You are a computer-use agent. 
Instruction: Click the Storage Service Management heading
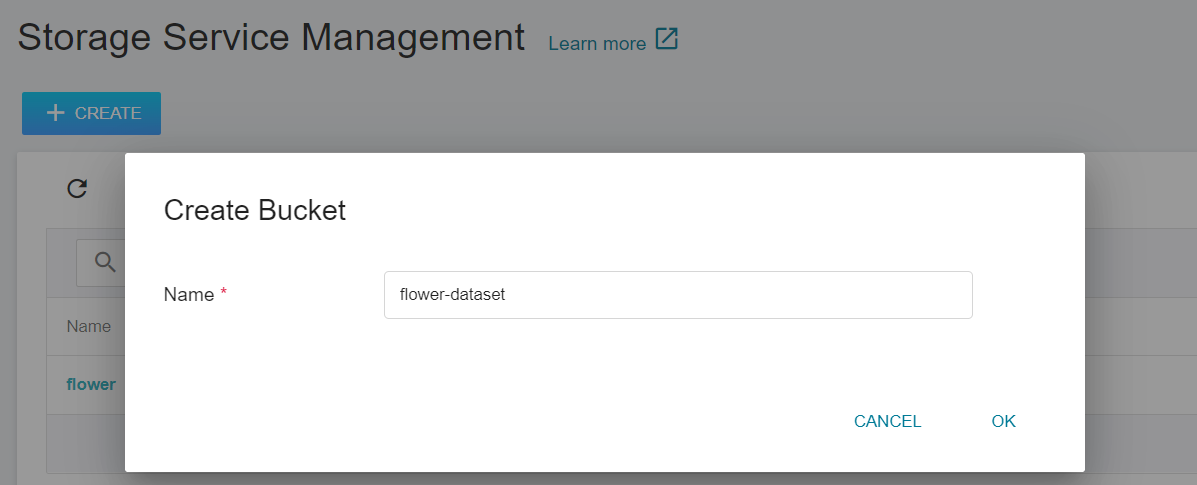click(271, 37)
